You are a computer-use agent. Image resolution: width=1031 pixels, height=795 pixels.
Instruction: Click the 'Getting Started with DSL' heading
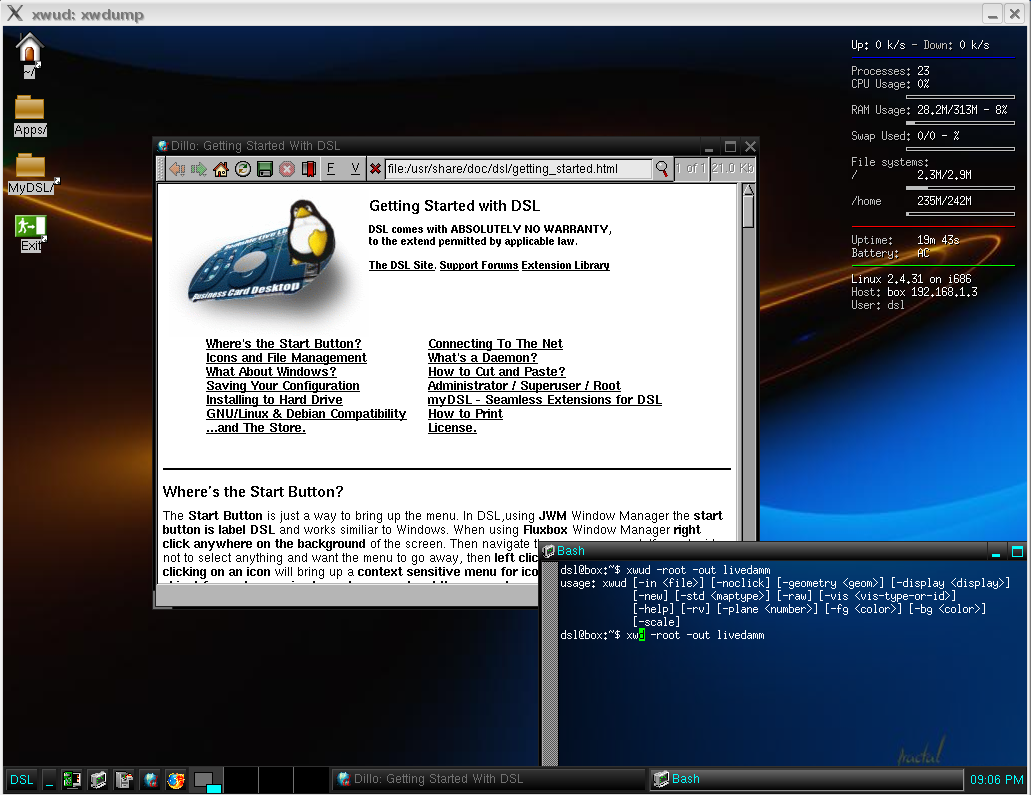(454, 206)
